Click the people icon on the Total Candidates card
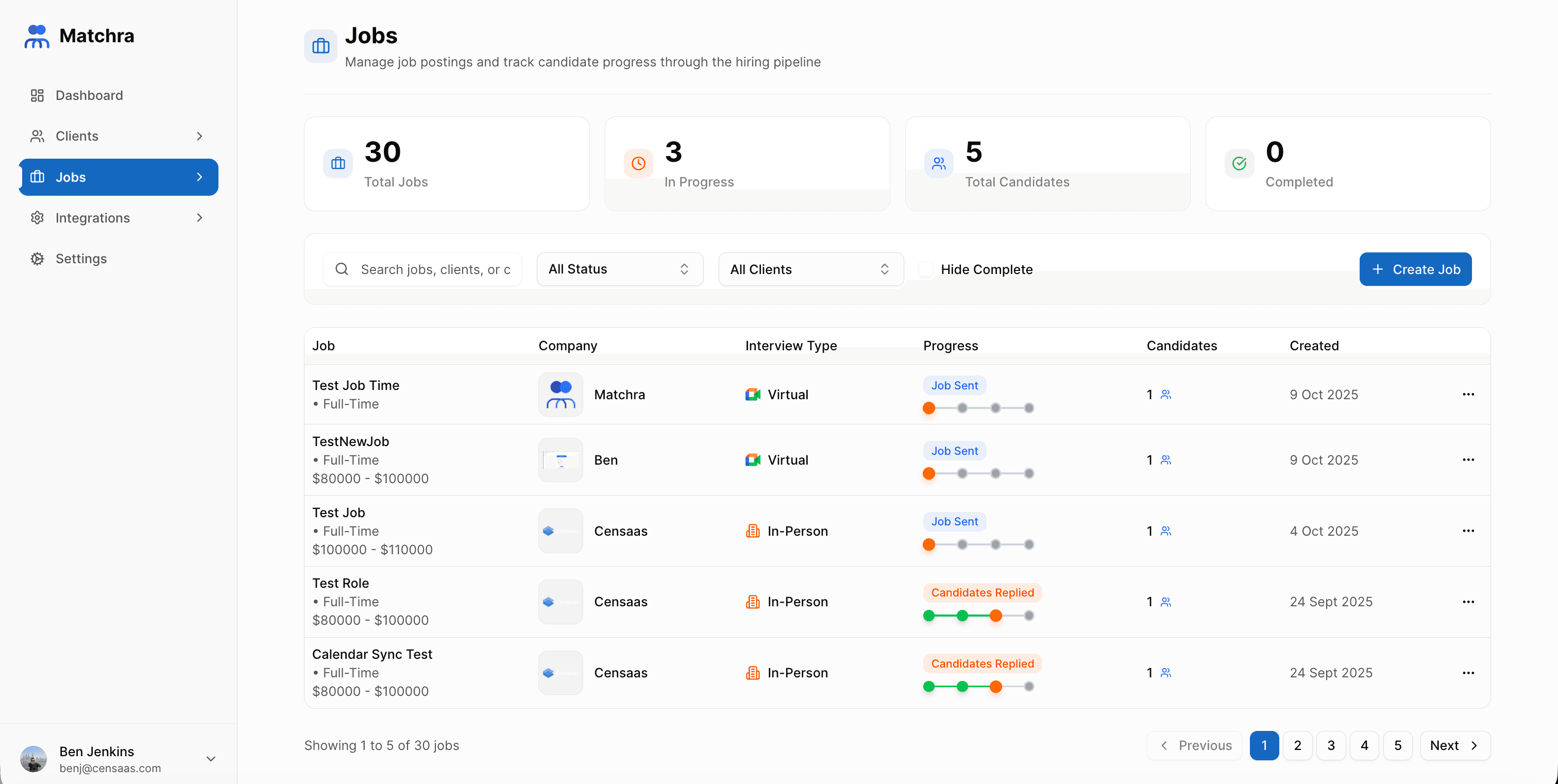This screenshot has height=784, width=1558. click(x=938, y=163)
